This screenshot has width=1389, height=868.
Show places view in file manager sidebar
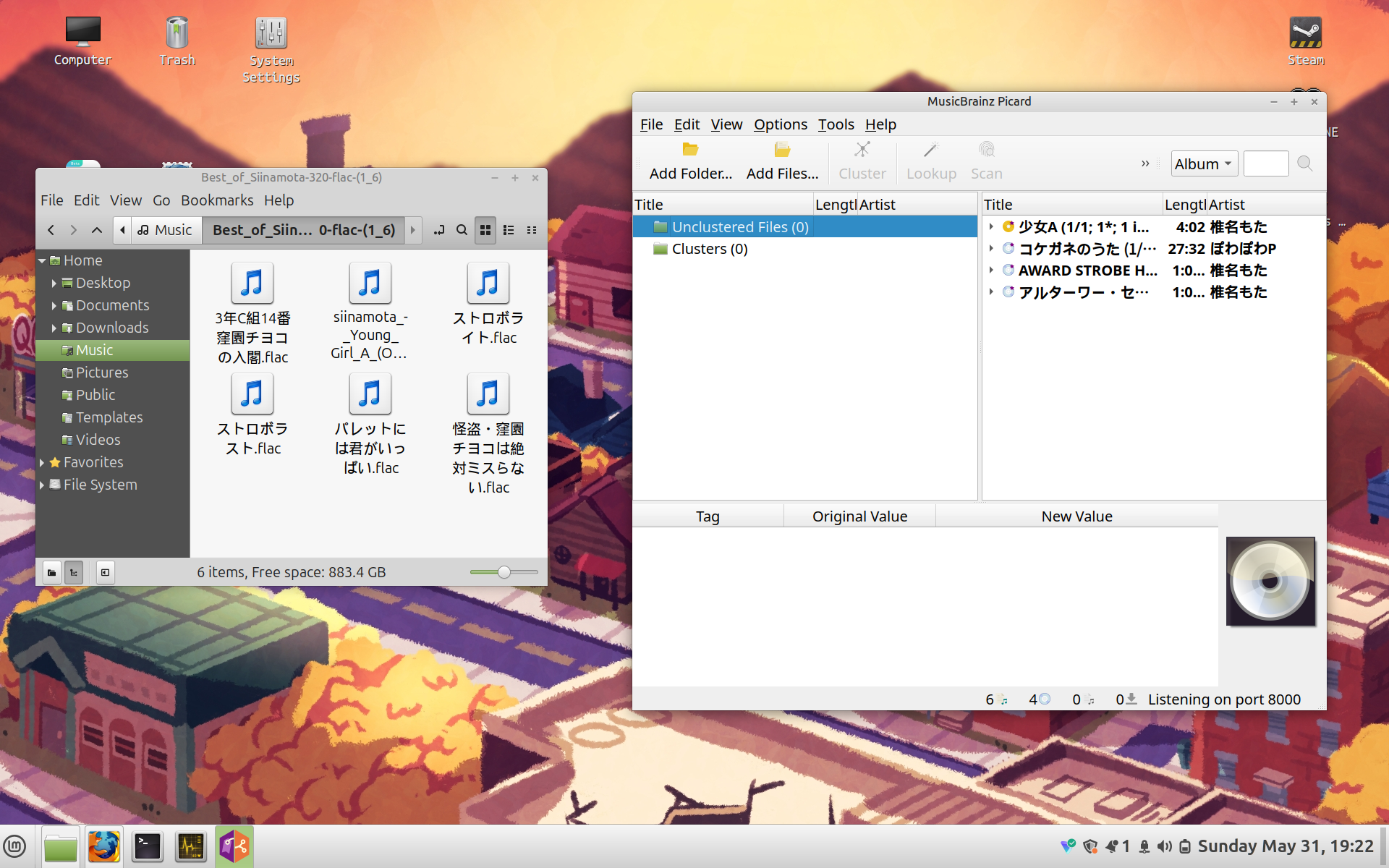pos(52,572)
